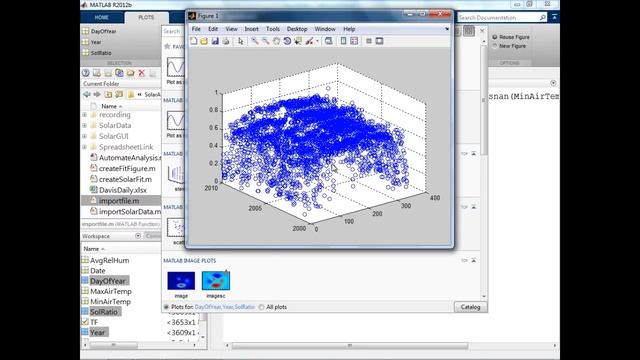Go forward using the grey right arrow
This screenshot has width=640, height=360.
(97, 94)
